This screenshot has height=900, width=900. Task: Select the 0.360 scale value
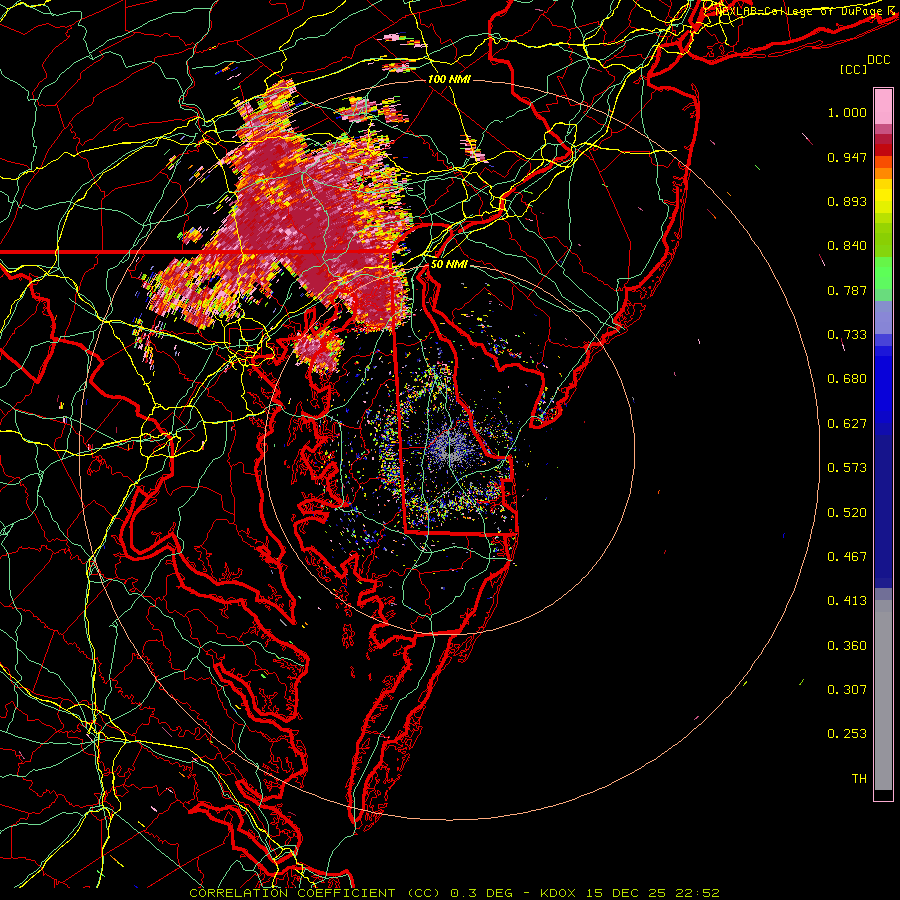(x=847, y=646)
